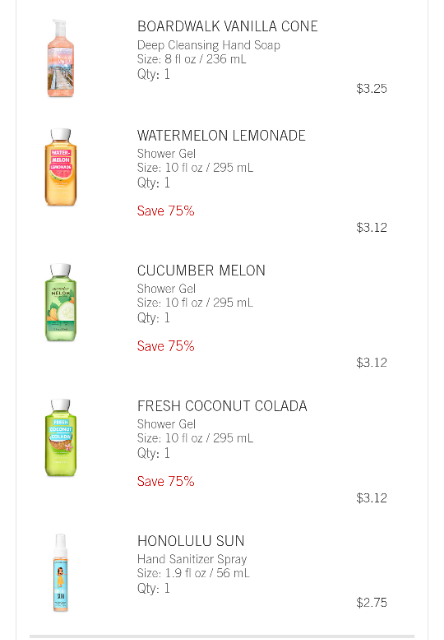The width and height of the screenshot is (444, 640).
Task: Open the Watermelon Lemonade bottle image
Action: 60,167
